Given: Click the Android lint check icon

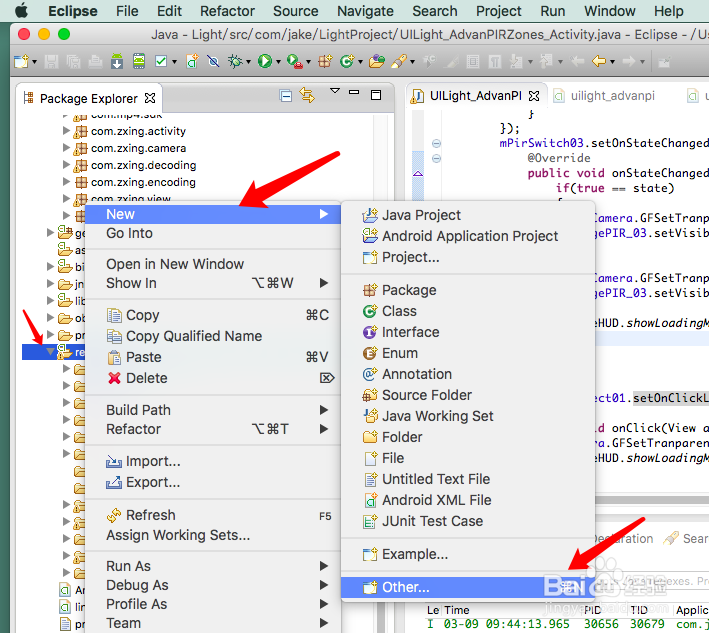Looking at the screenshot, I should point(161,61).
